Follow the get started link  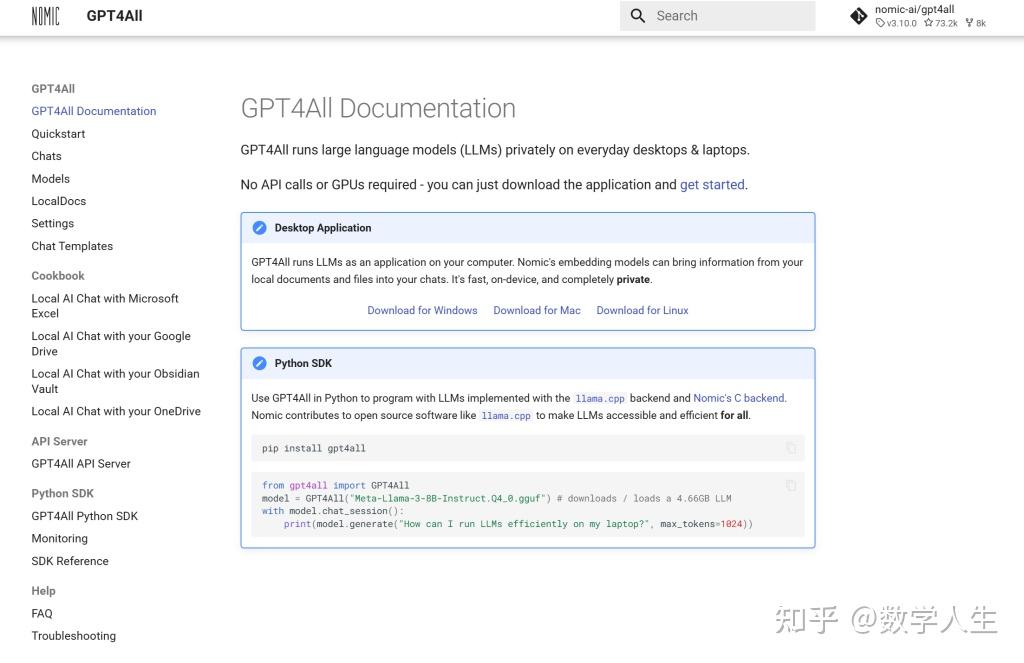[712, 185]
